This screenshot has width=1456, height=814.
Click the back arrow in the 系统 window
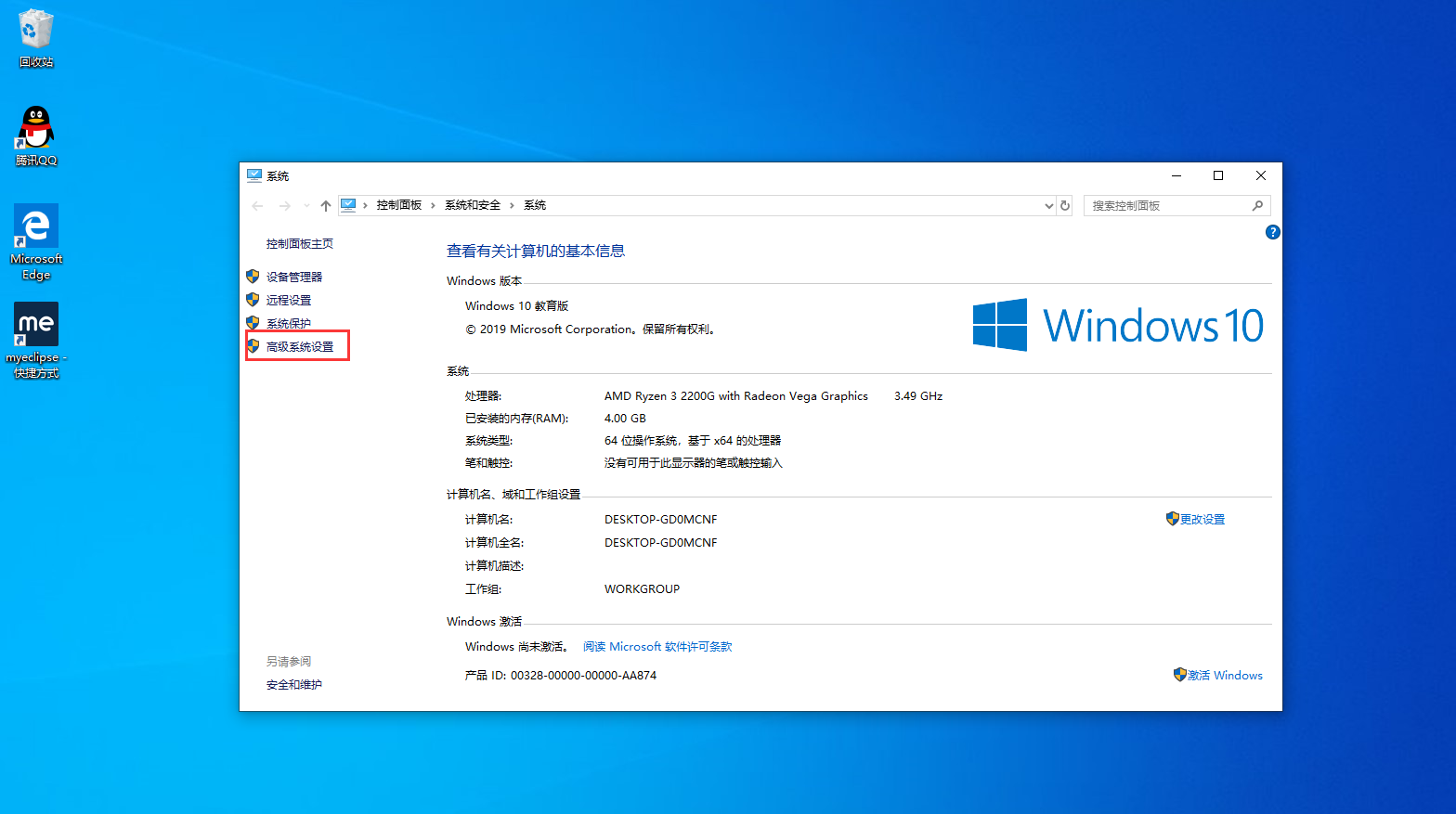click(x=257, y=206)
